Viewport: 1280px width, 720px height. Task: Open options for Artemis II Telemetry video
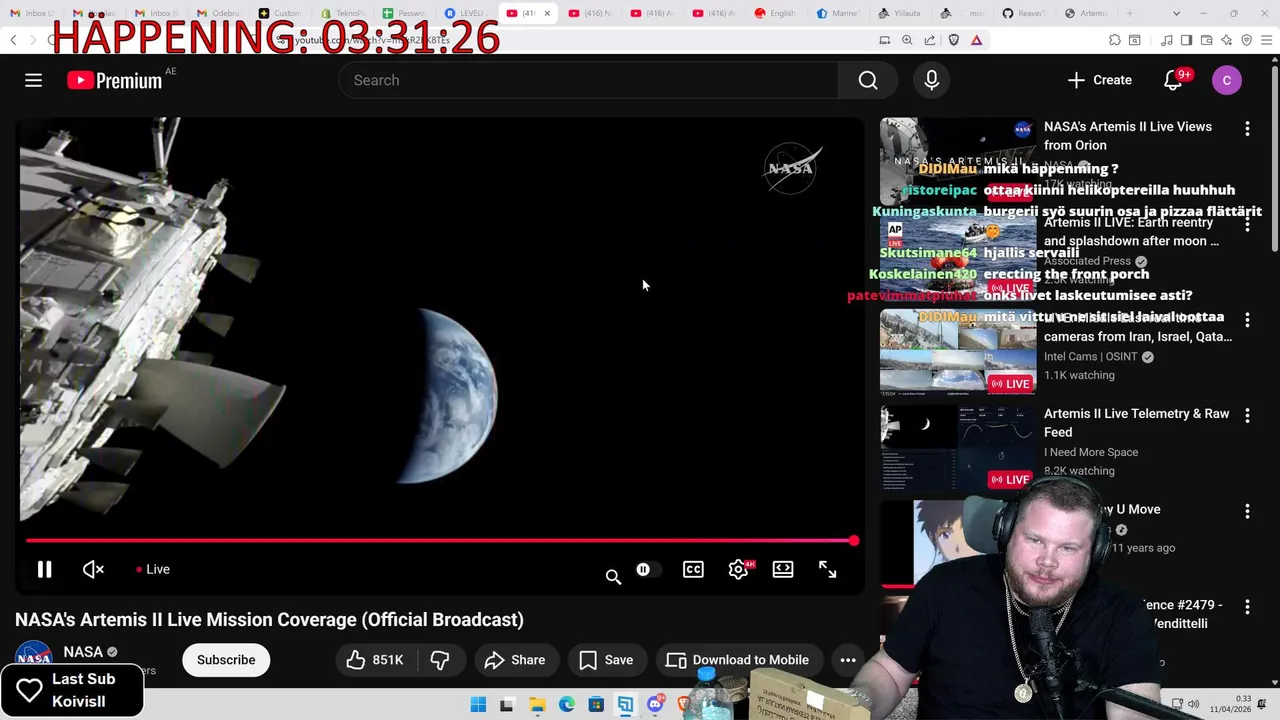[x=1247, y=416]
